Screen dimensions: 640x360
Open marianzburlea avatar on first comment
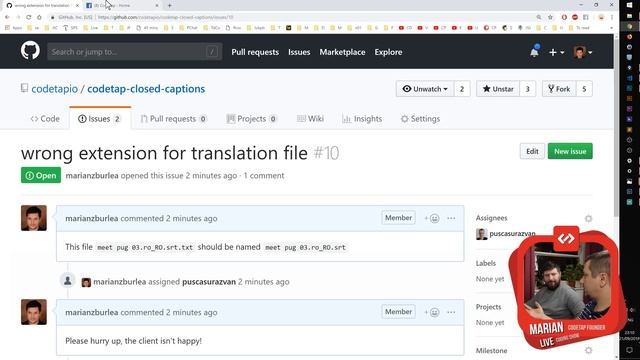click(x=33, y=218)
